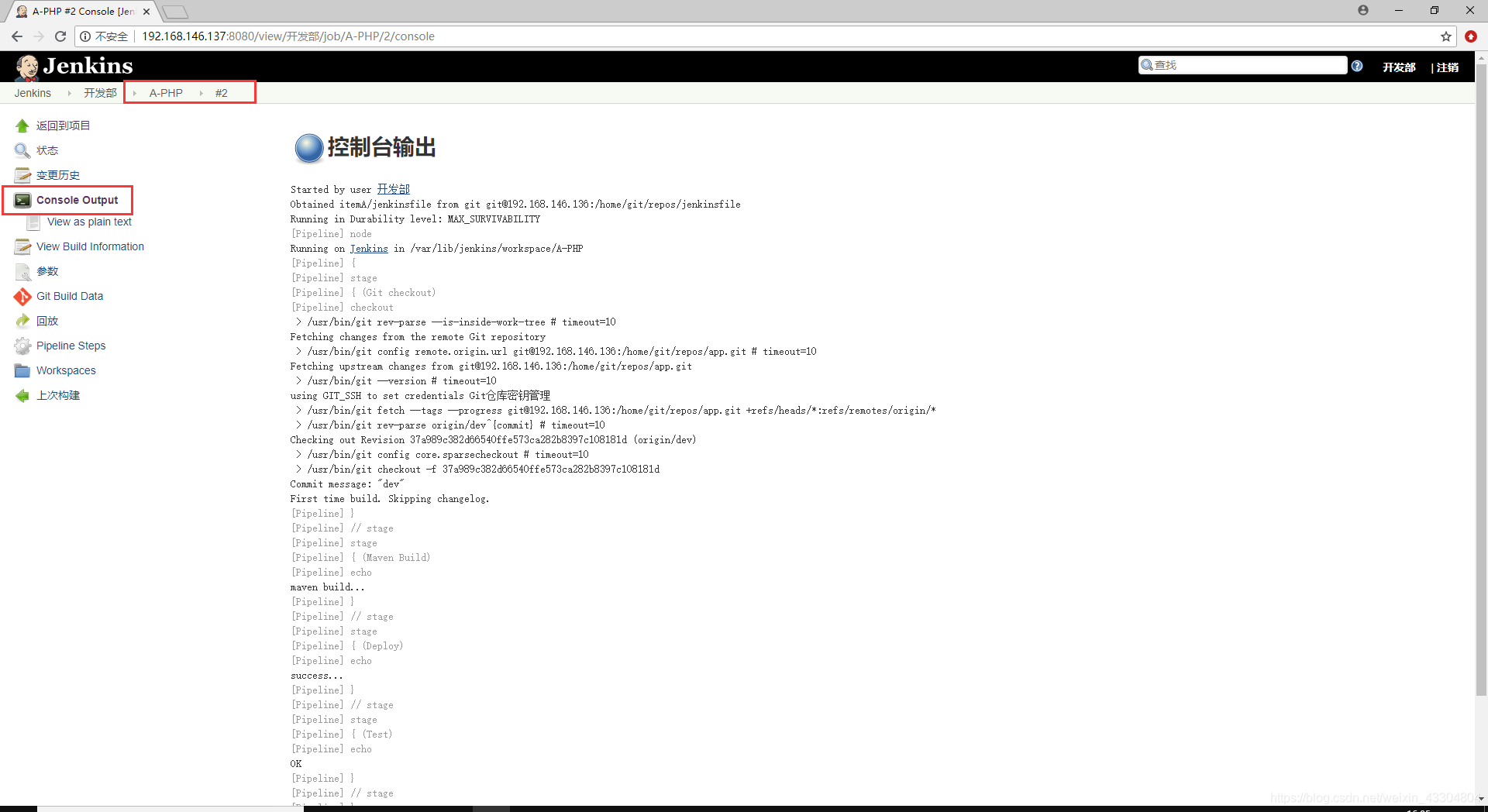The image size is (1488, 812).
Task: Expand the dropdown arrow after A-PHP breadcrumb
Action: point(201,93)
